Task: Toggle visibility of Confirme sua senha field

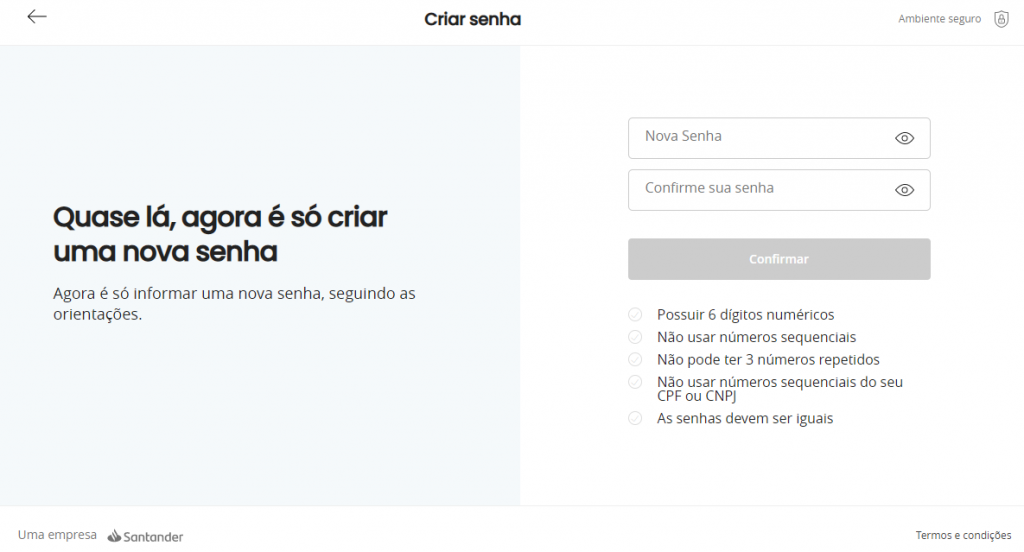Action: pyautogui.click(x=905, y=190)
